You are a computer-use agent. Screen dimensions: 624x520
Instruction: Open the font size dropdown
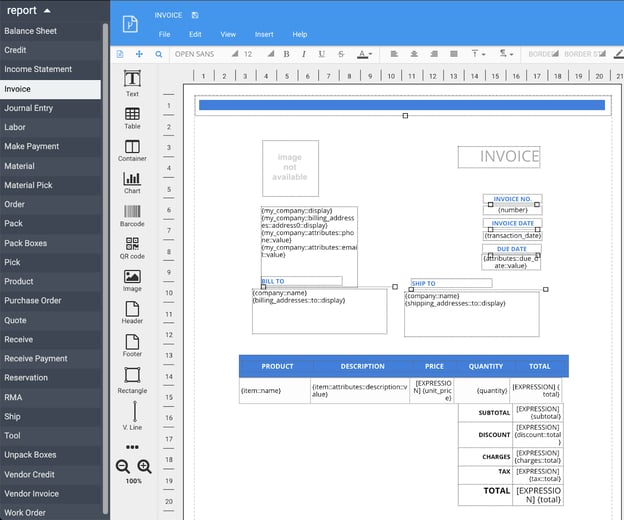tap(255, 54)
